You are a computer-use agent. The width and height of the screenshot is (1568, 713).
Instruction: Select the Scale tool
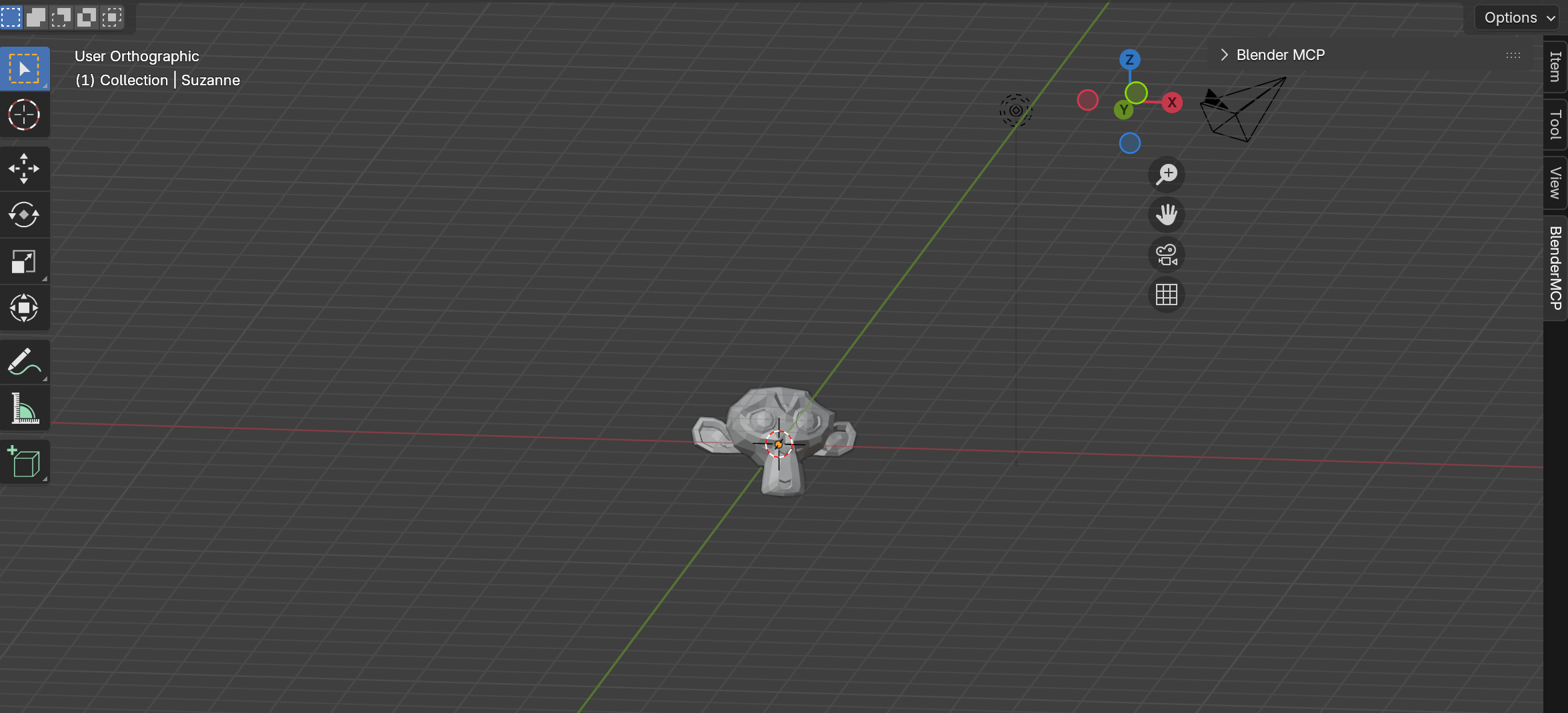(x=25, y=261)
